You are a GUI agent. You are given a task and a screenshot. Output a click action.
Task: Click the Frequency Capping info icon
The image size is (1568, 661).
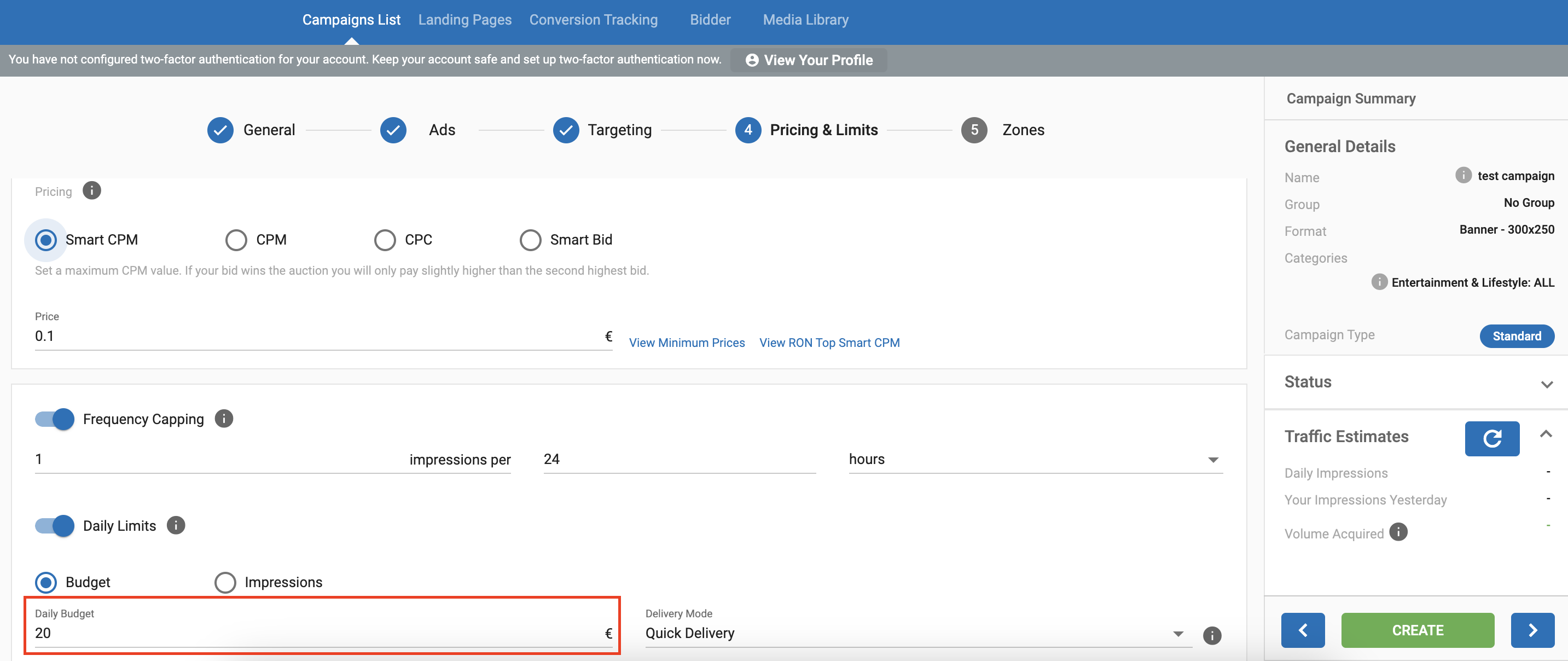(x=224, y=419)
